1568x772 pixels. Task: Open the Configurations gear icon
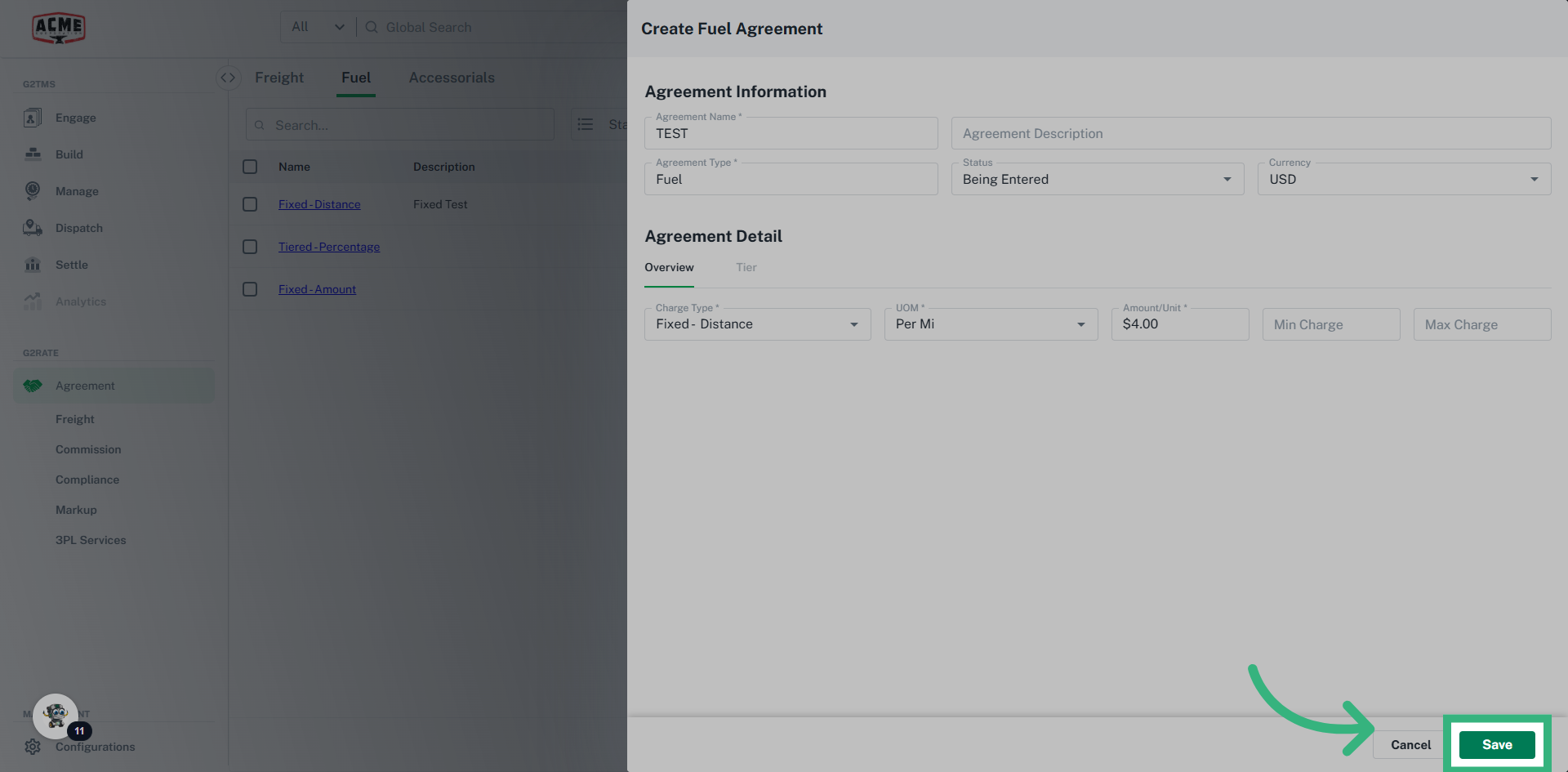tap(33, 747)
